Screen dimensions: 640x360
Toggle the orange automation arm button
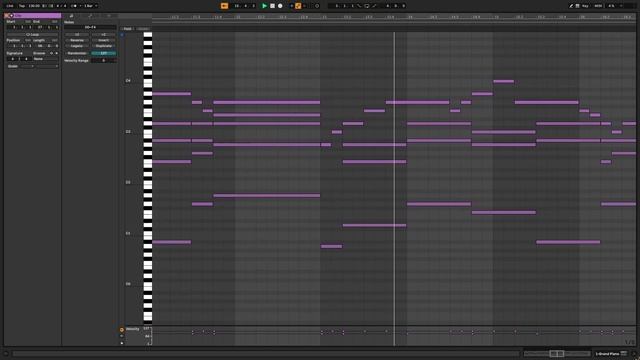pyautogui.click(x=298, y=6)
